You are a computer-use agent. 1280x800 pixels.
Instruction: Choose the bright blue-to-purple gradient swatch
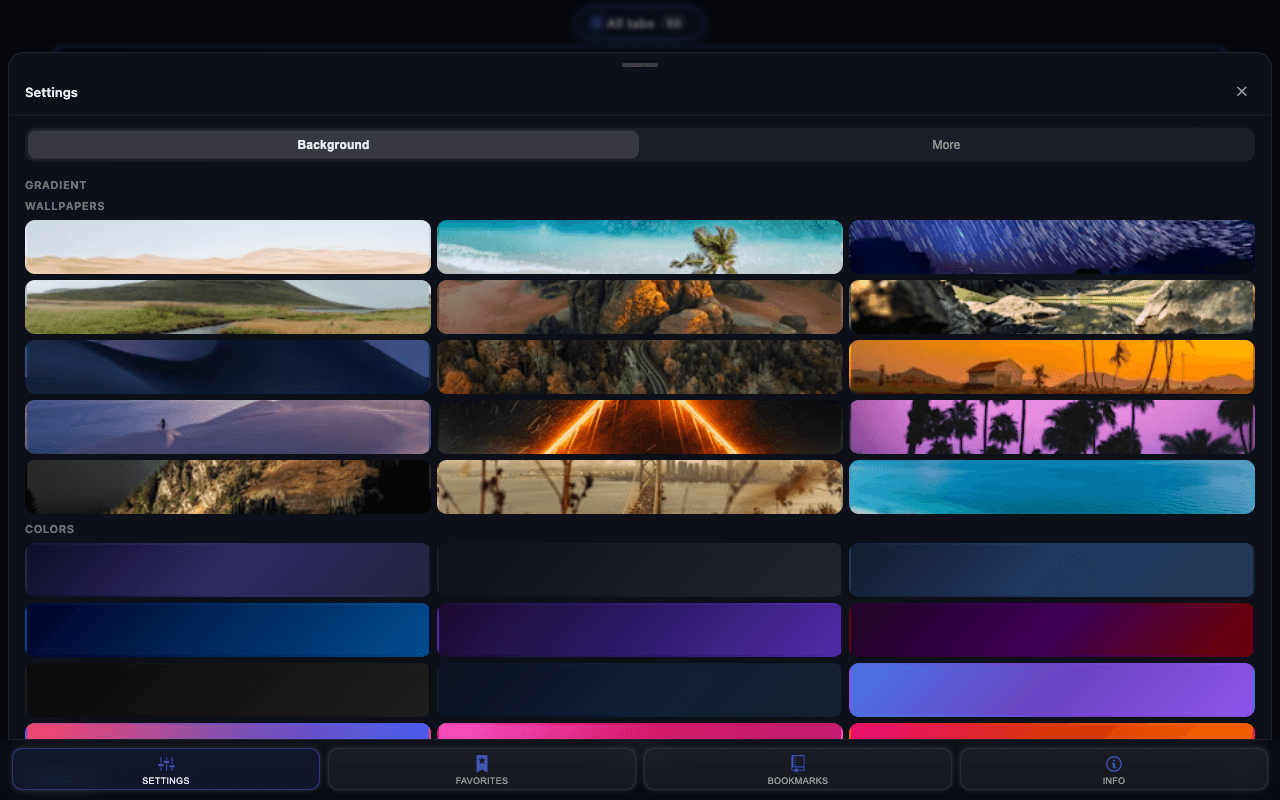click(x=1052, y=690)
